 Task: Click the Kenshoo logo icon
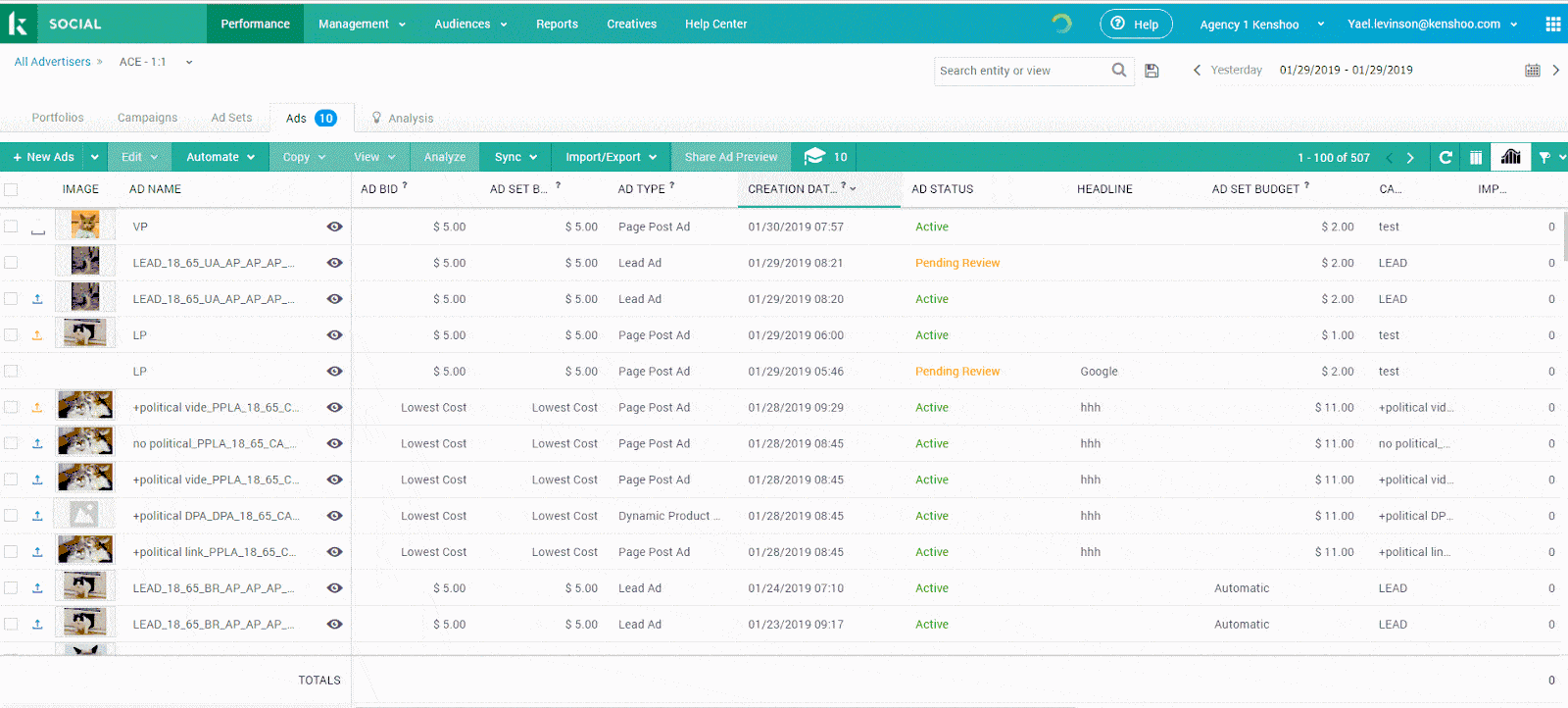pyautogui.click(x=18, y=24)
